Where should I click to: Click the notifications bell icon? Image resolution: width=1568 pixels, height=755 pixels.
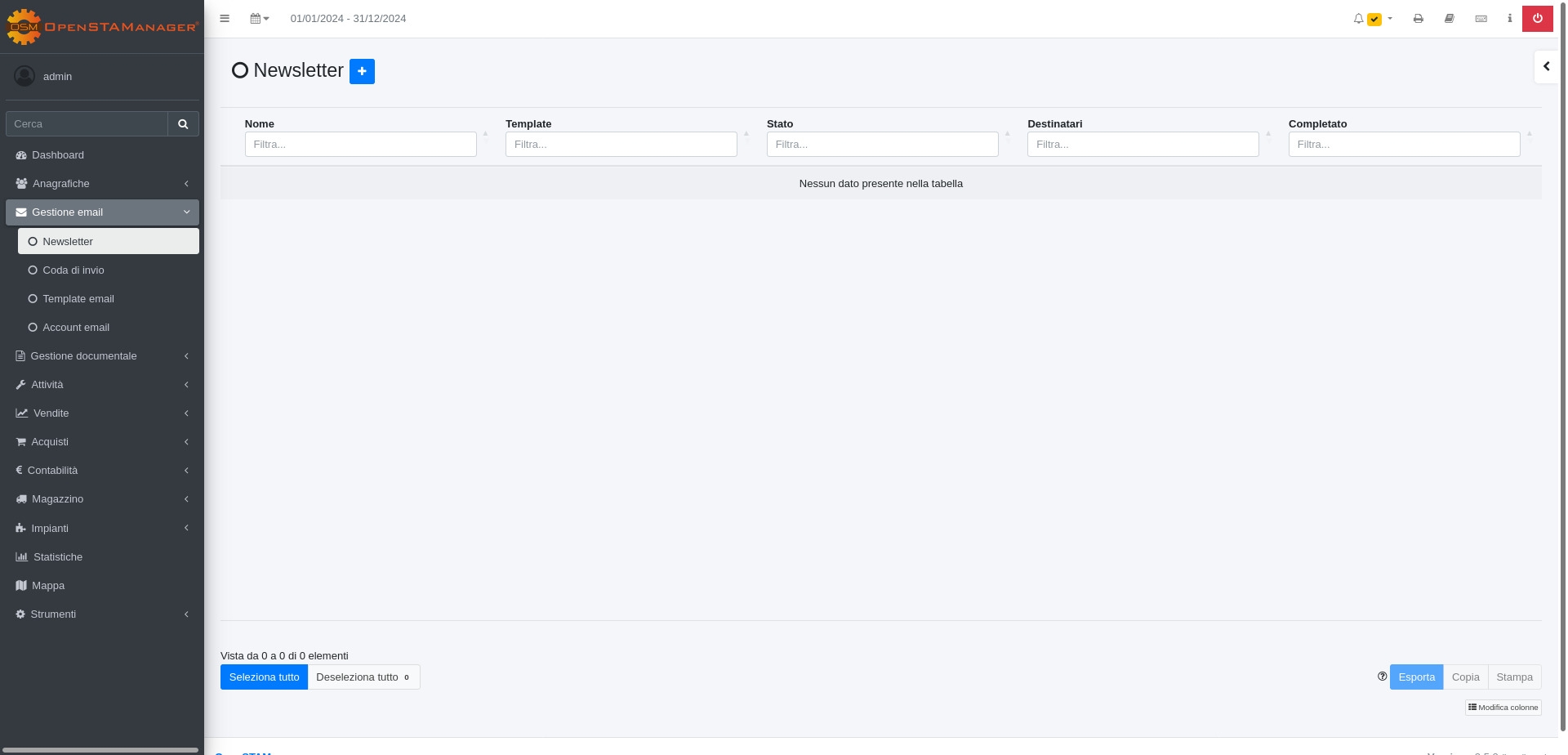[x=1358, y=19]
